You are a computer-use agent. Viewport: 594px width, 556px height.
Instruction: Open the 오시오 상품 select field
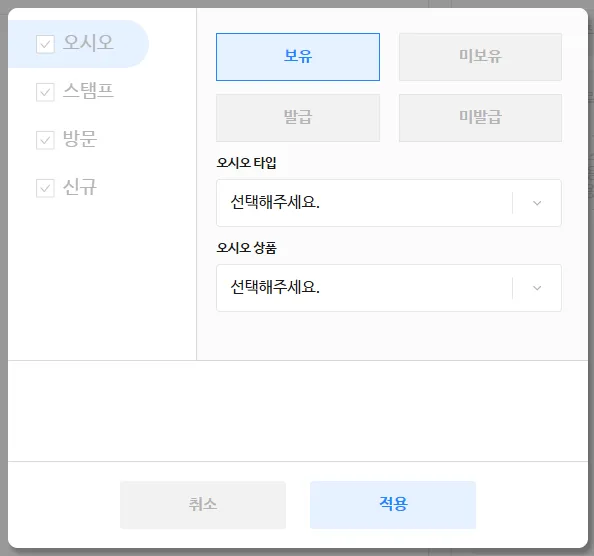pos(389,288)
